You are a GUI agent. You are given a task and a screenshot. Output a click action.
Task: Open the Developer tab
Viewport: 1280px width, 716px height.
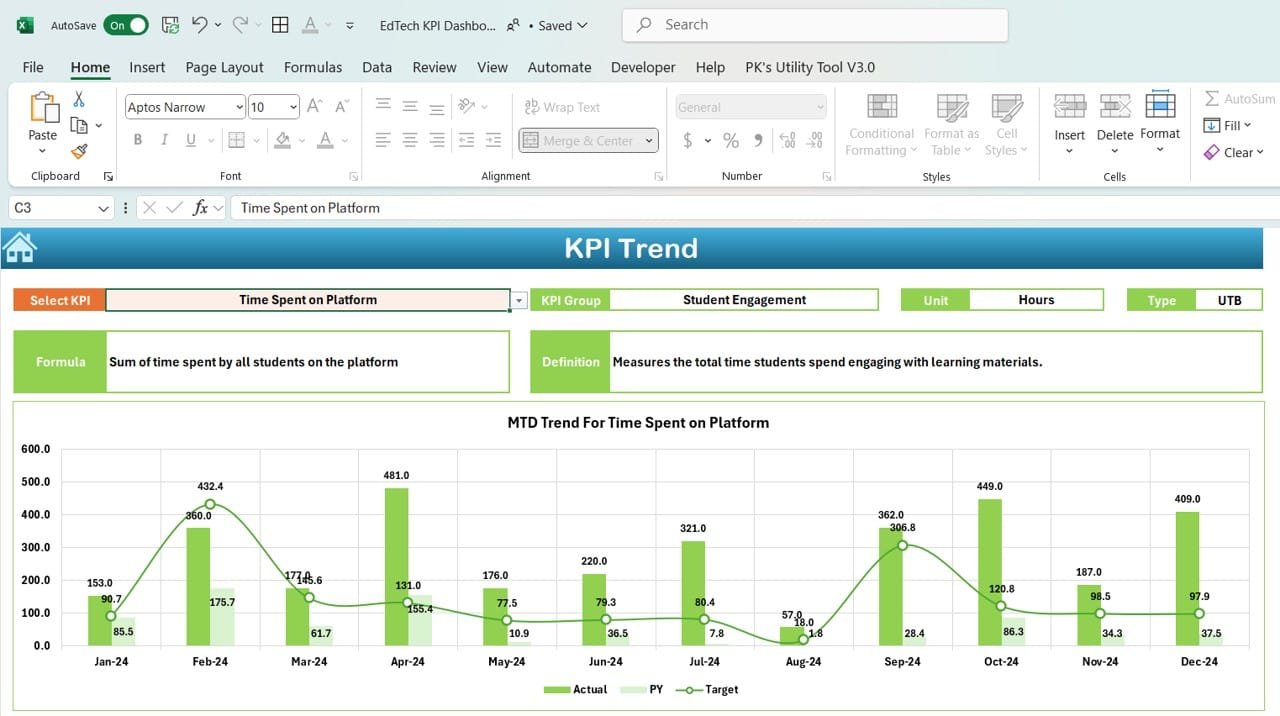643,67
